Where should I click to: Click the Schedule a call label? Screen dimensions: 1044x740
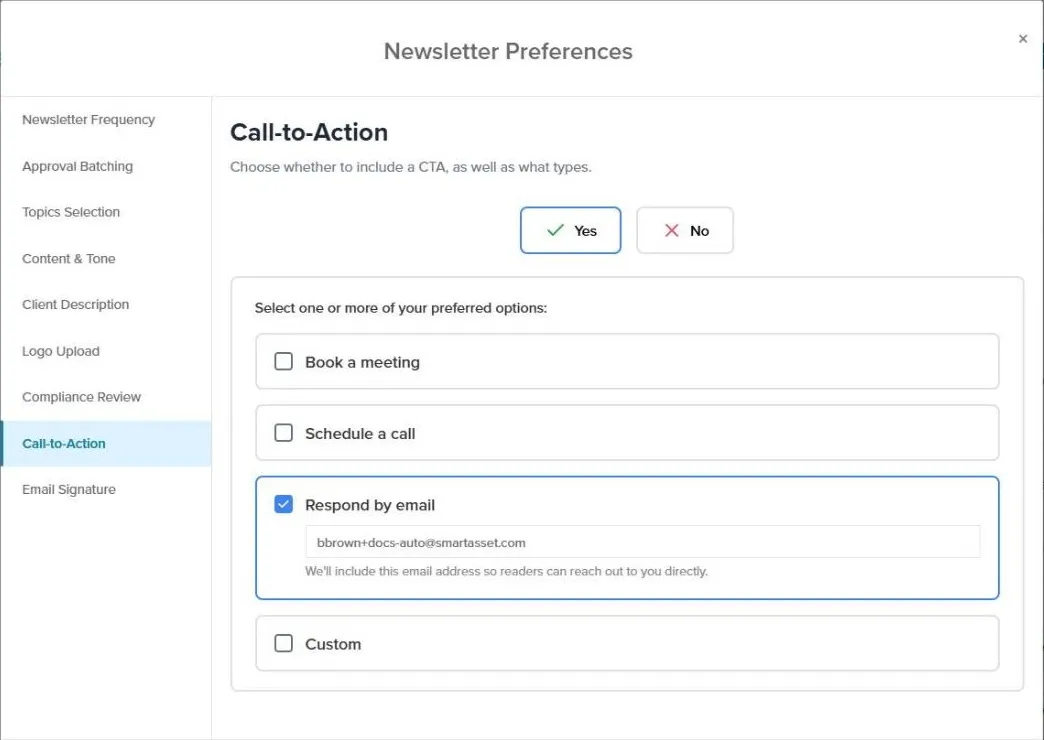[x=360, y=434]
